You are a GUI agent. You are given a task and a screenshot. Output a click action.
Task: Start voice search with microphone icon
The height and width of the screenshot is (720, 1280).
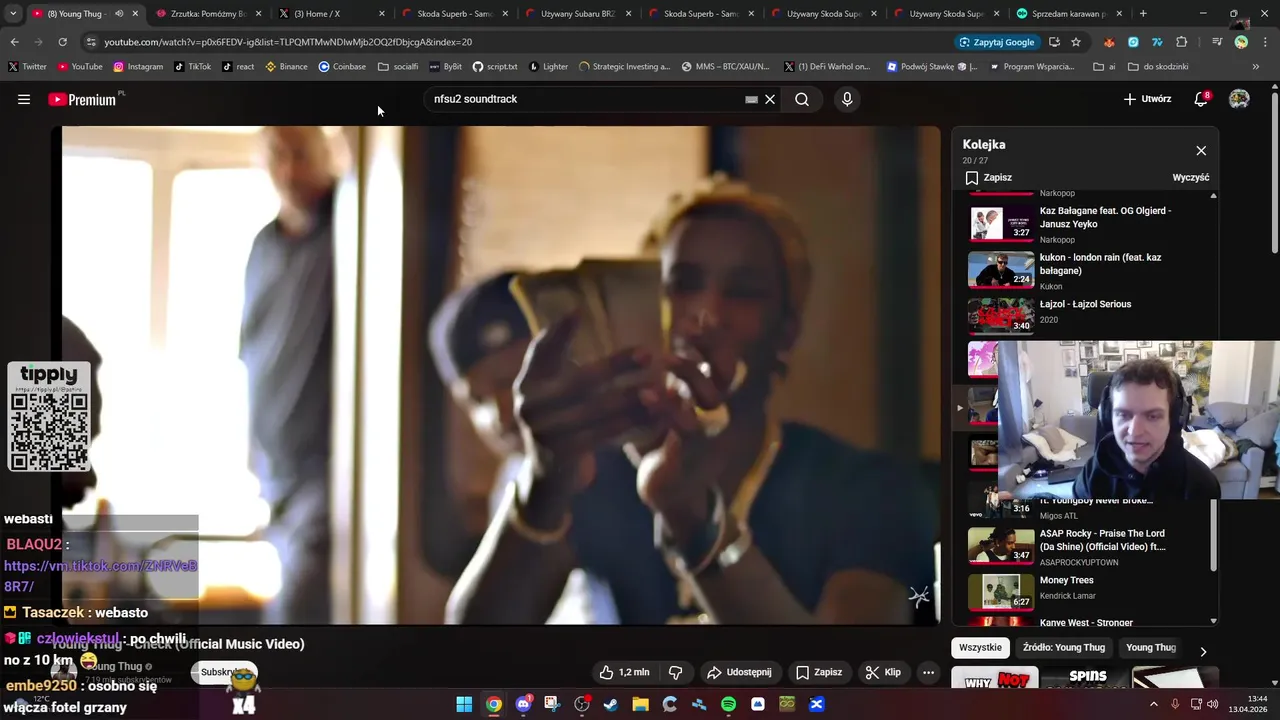click(847, 99)
